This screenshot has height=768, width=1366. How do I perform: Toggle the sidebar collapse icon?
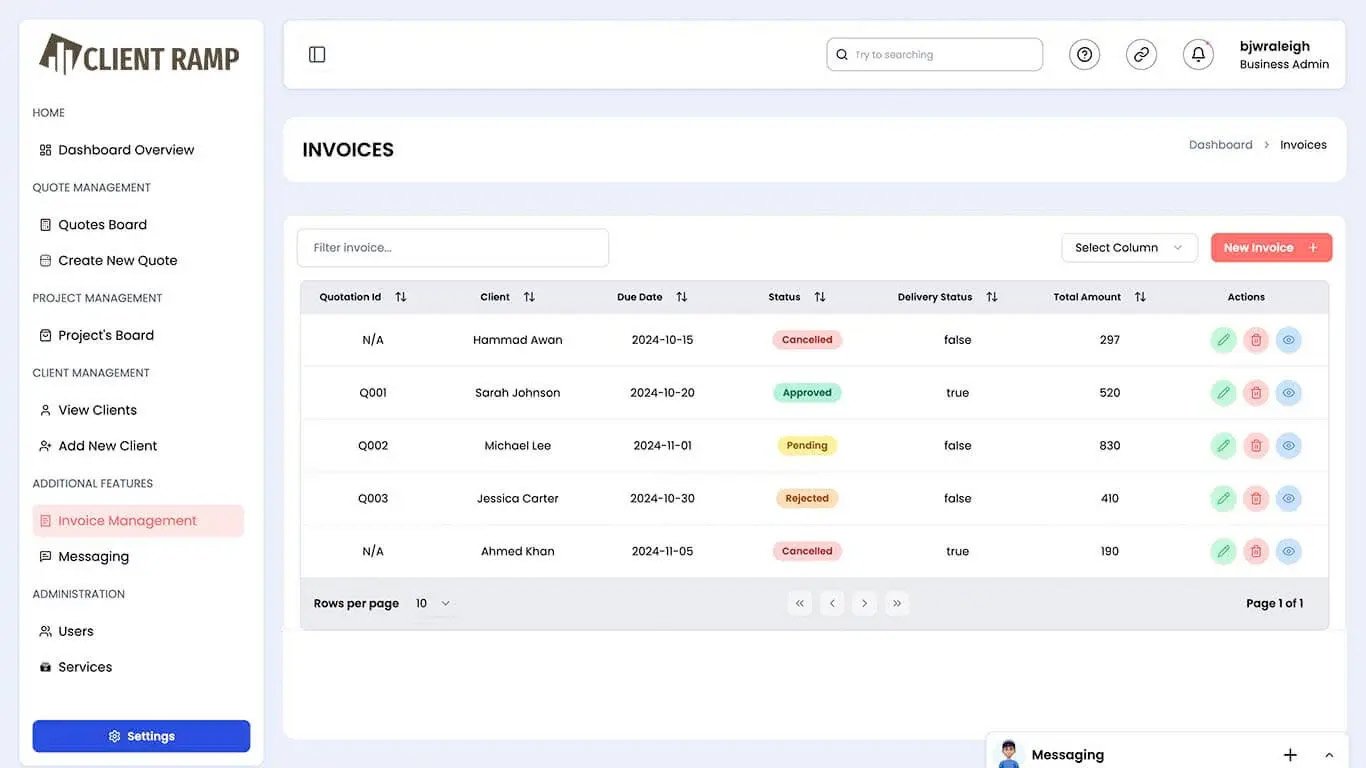point(317,54)
